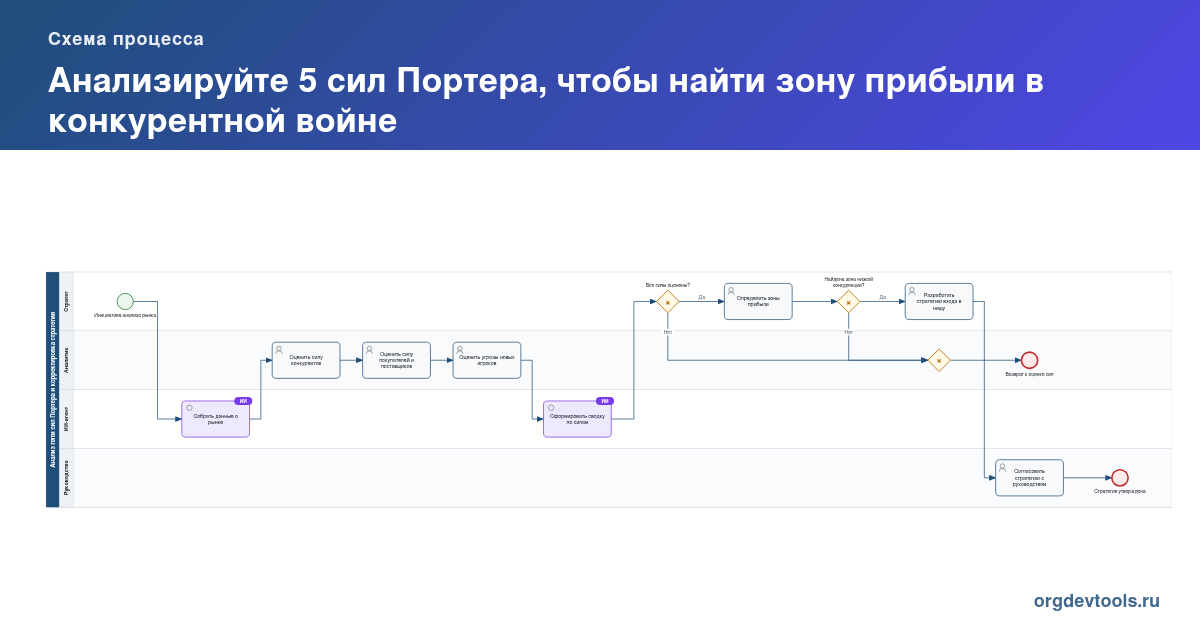This screenshot has height=630, width=1200.
Task: Click the green start event circle
Action: pos(125,301)
